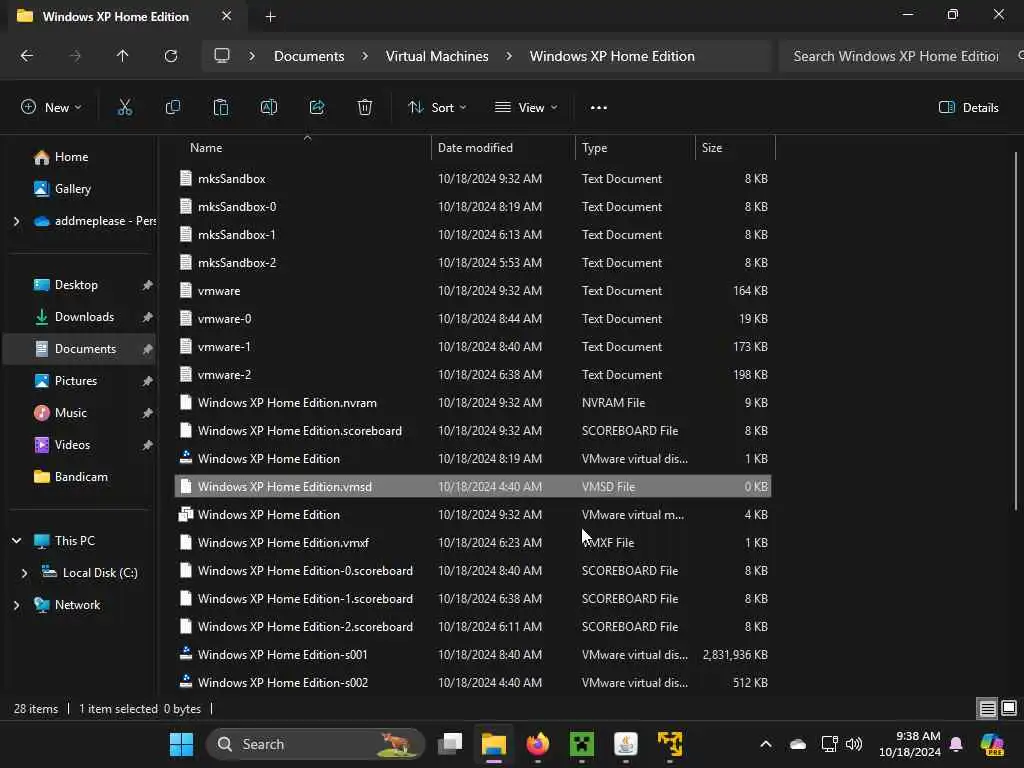1024x768 pixels.
Task: Click the vertical scrollbar of the file list
Action: tap(1016, 330)
